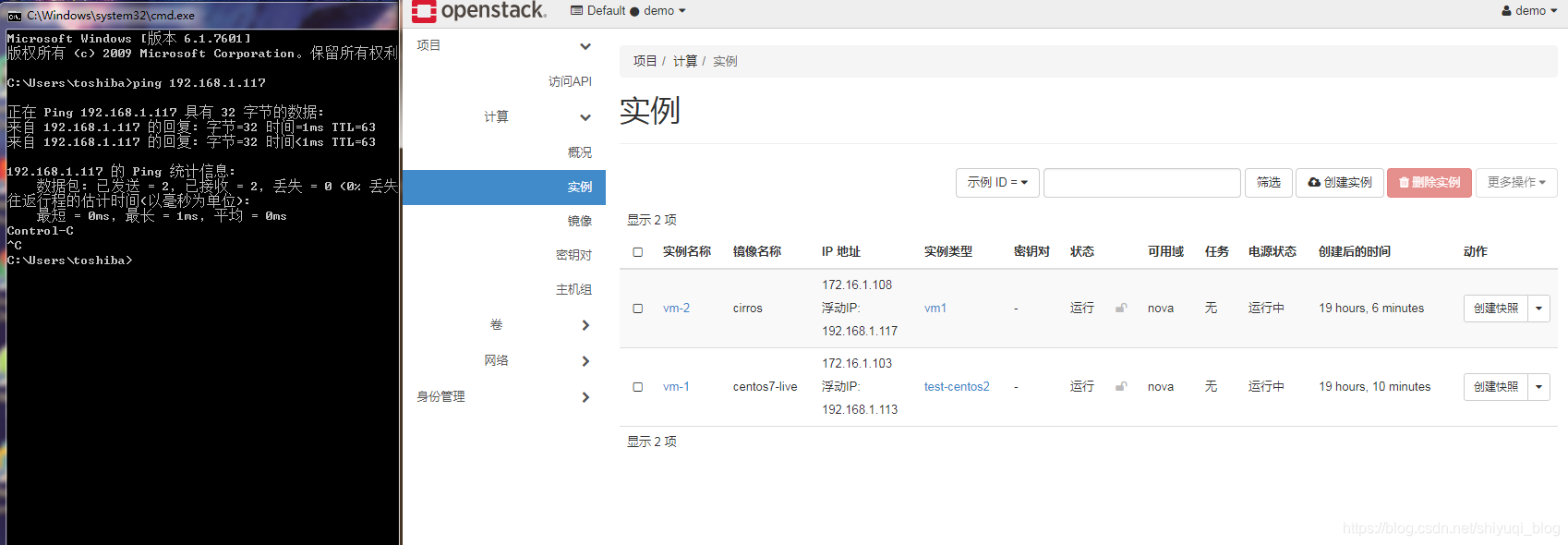Viewport: 1568px width, 545px height.
Task: Select the vm-2 row checkbox
Action: point(637,309)
